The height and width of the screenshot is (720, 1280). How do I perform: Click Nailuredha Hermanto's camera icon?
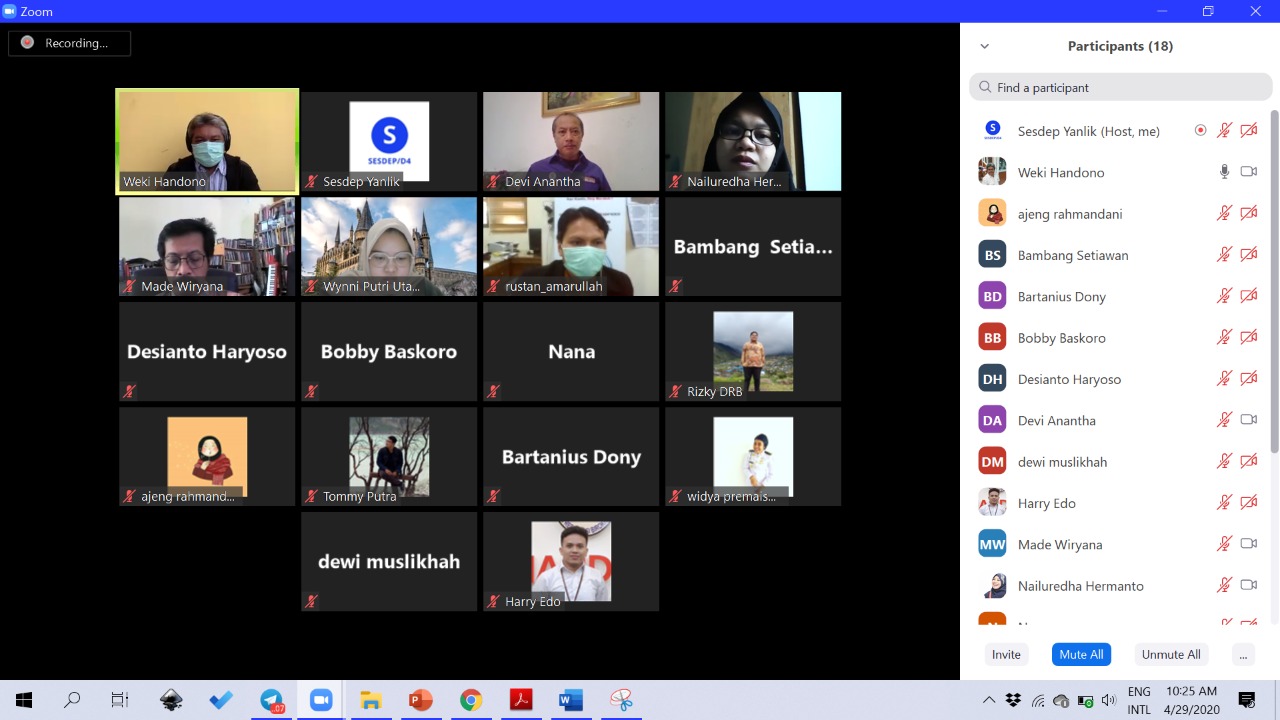coord(1248,585)
